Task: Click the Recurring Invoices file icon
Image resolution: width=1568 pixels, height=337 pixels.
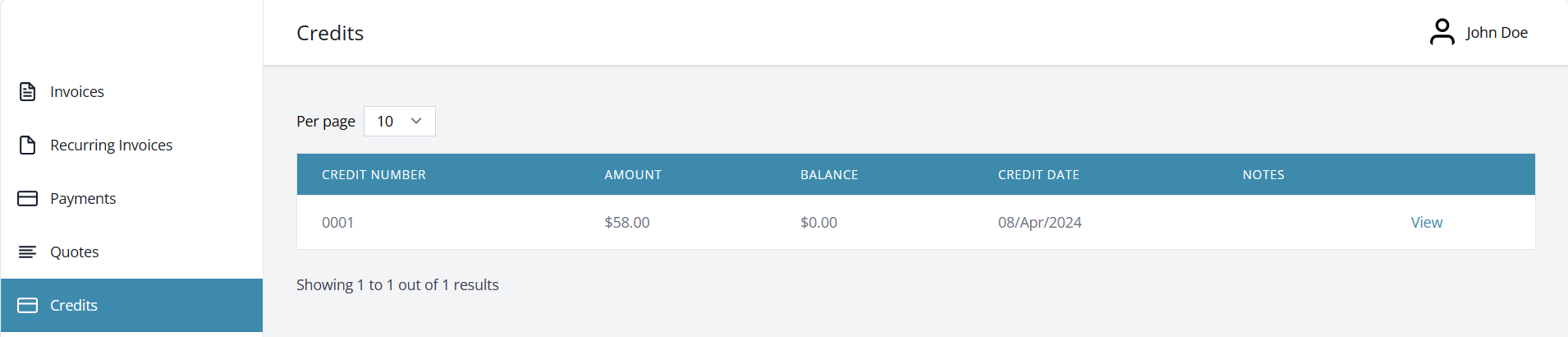Action: pos(27,145)
